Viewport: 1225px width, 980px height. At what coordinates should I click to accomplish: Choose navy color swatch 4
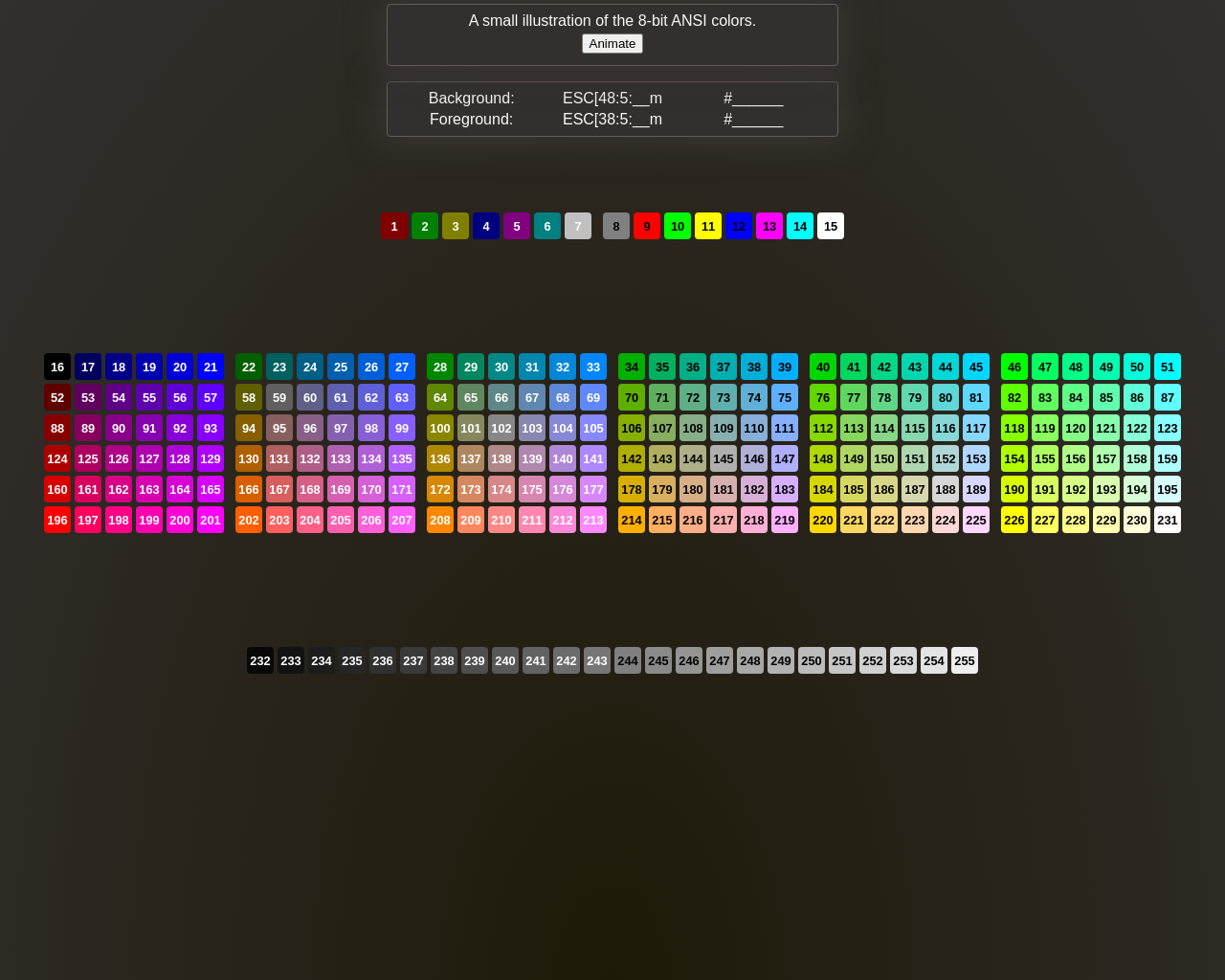click(486, 226)
